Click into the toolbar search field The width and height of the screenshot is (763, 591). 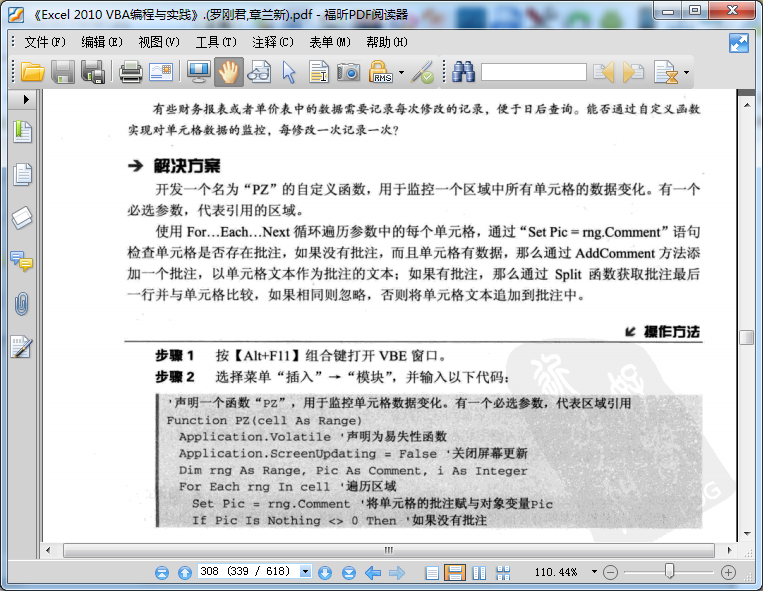click(x=533, y=72)
